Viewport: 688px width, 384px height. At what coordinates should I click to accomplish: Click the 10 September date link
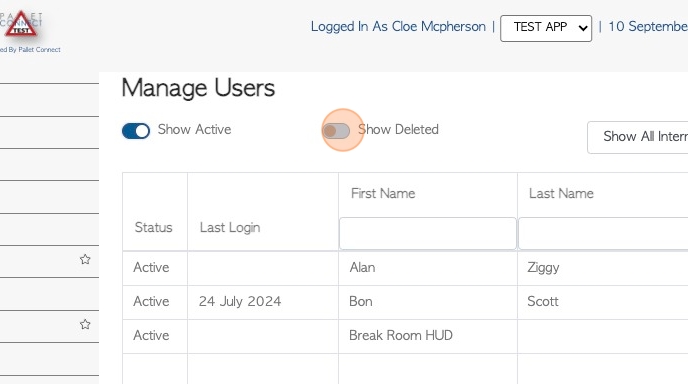click(x=648, y=27)
